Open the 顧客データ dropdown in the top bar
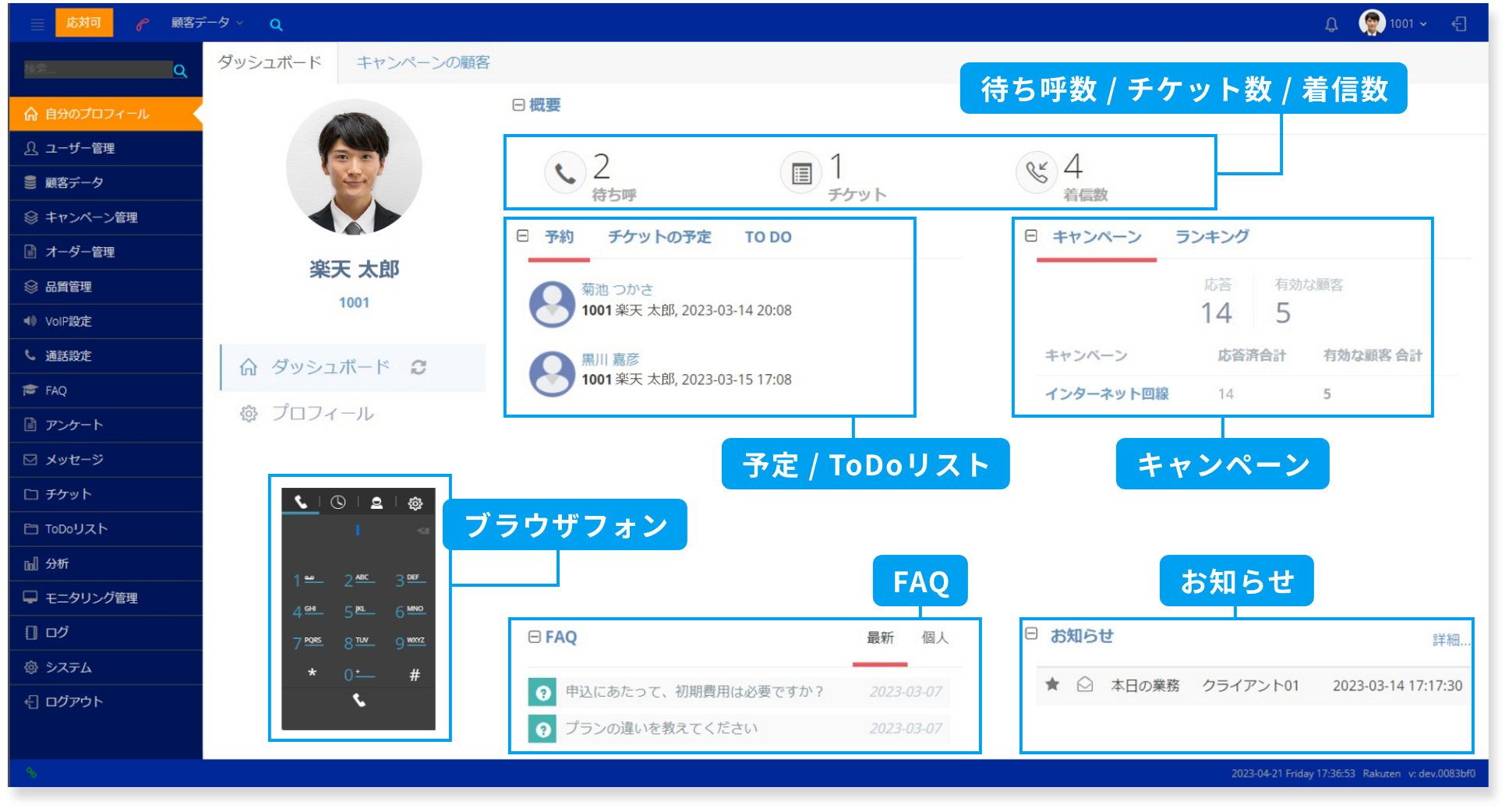The width and height of the screenshot is (1509, 812). point(203,23)
